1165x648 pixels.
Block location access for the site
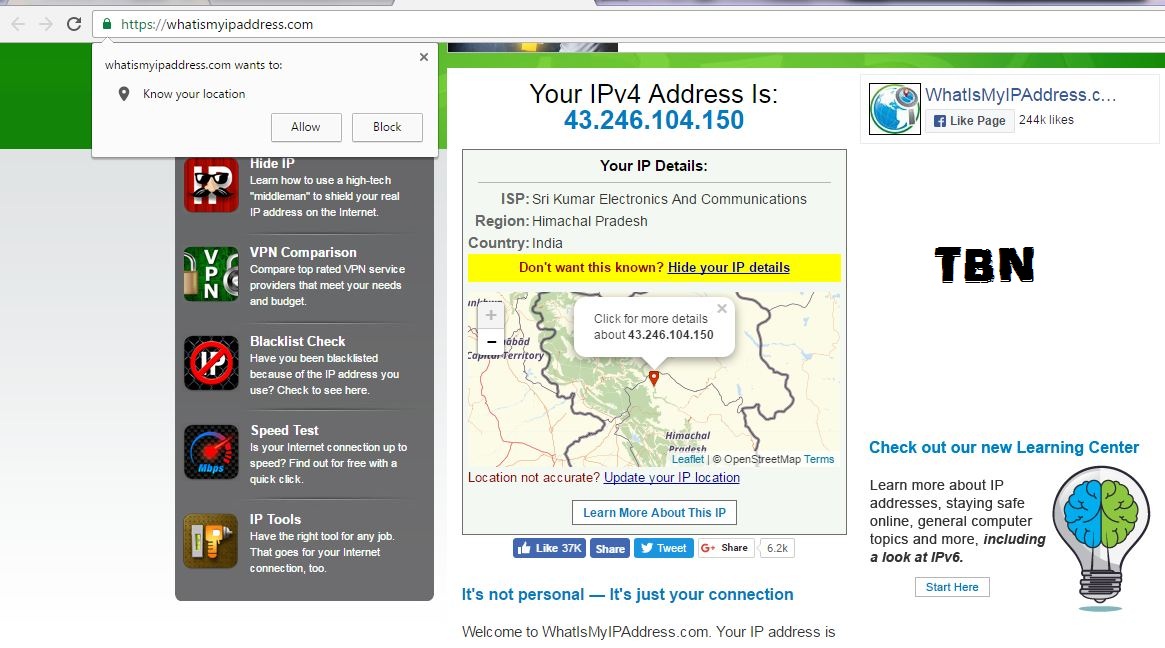(x=387, y=127)
